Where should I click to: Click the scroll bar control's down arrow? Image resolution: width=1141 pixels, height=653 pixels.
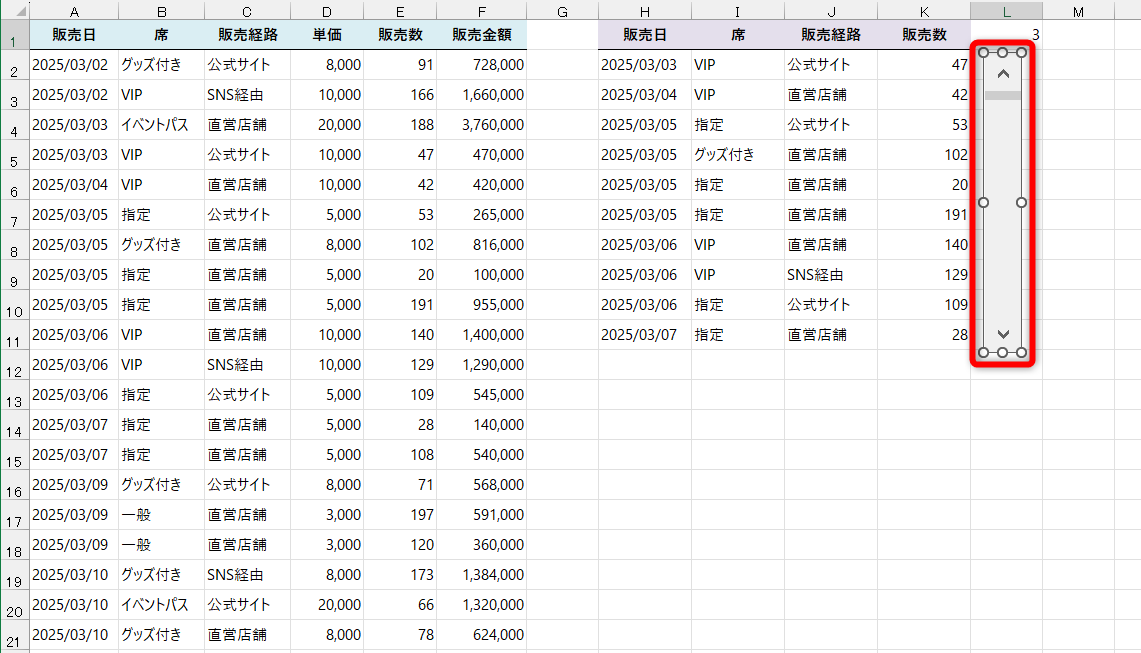pyautogui.click(x=1002, y=332)
